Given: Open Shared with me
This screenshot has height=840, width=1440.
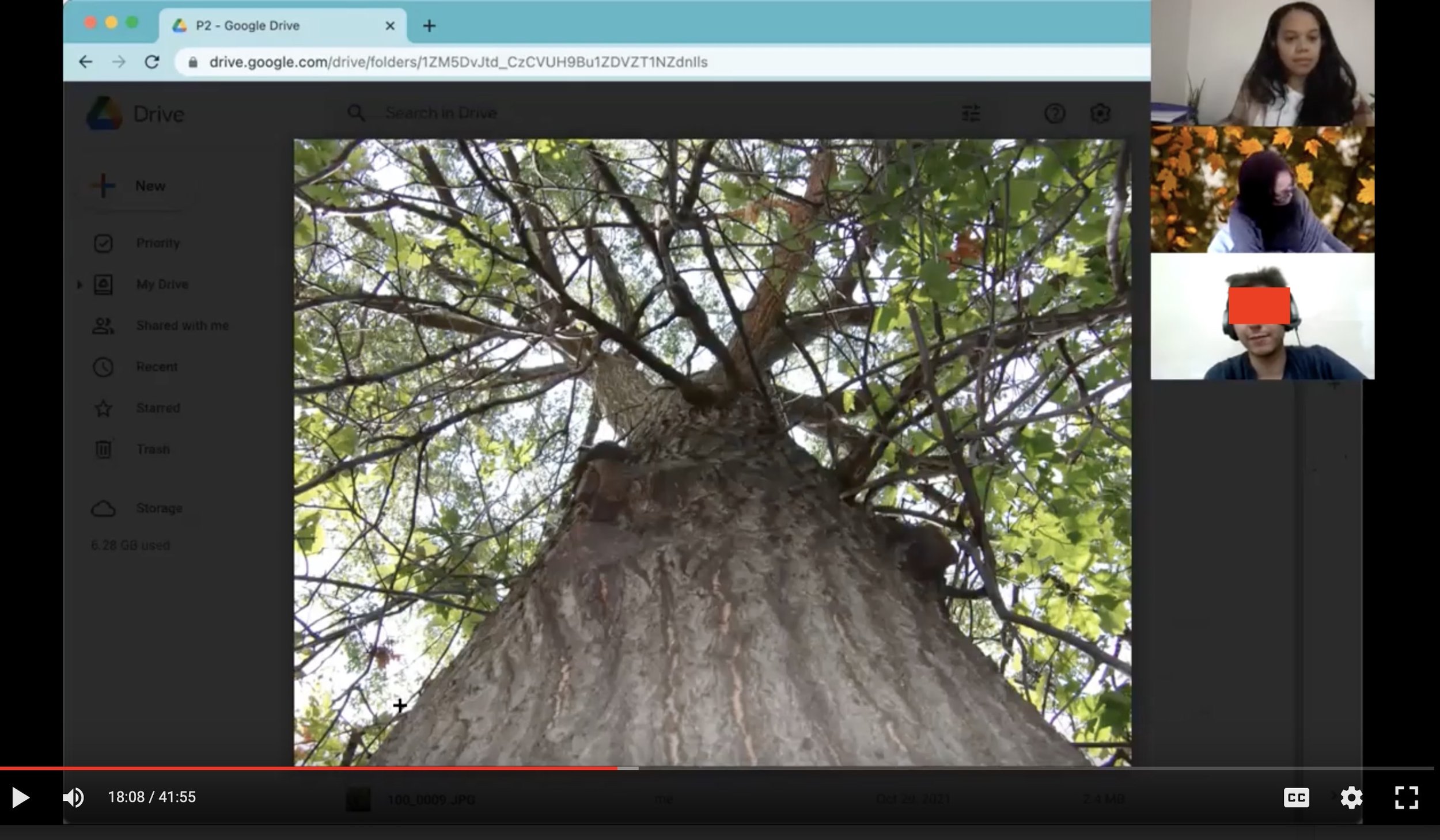Looking at the screenshot, I should tap(183, 326).
